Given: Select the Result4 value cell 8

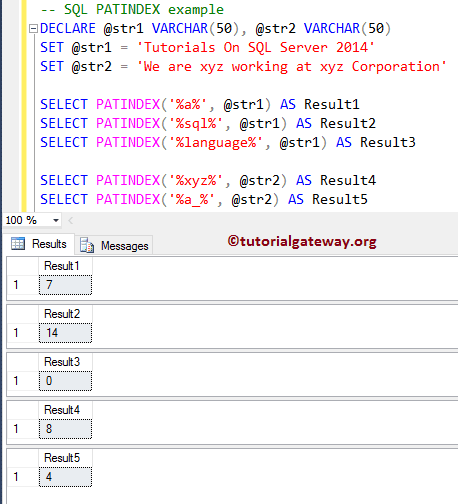Looking at the screenshot, I should [65, 429].
